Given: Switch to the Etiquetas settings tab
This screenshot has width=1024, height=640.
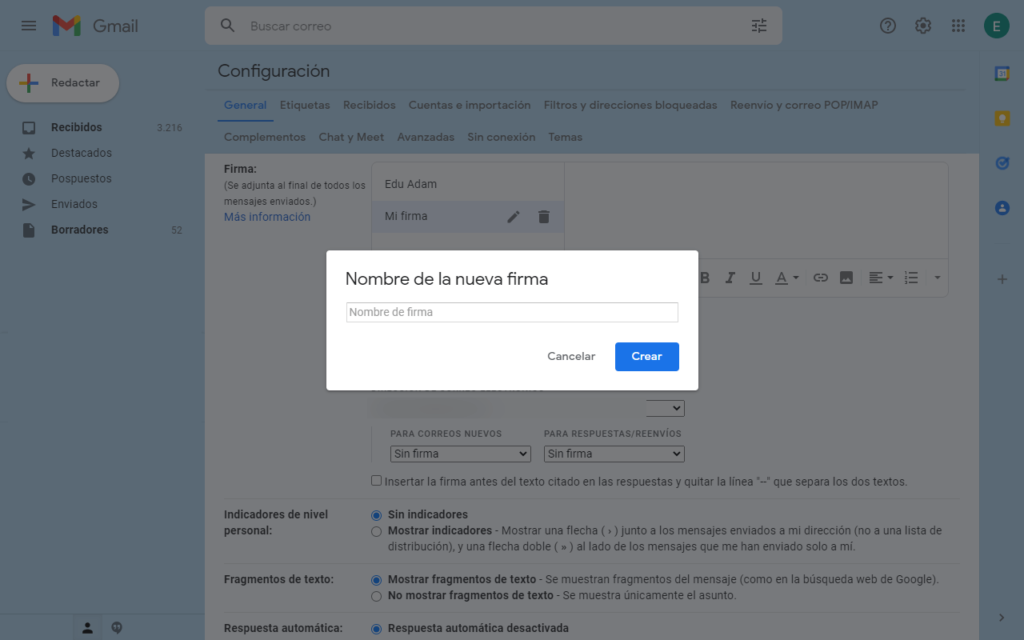Looking at the screenshot, I should pos(304,105).
